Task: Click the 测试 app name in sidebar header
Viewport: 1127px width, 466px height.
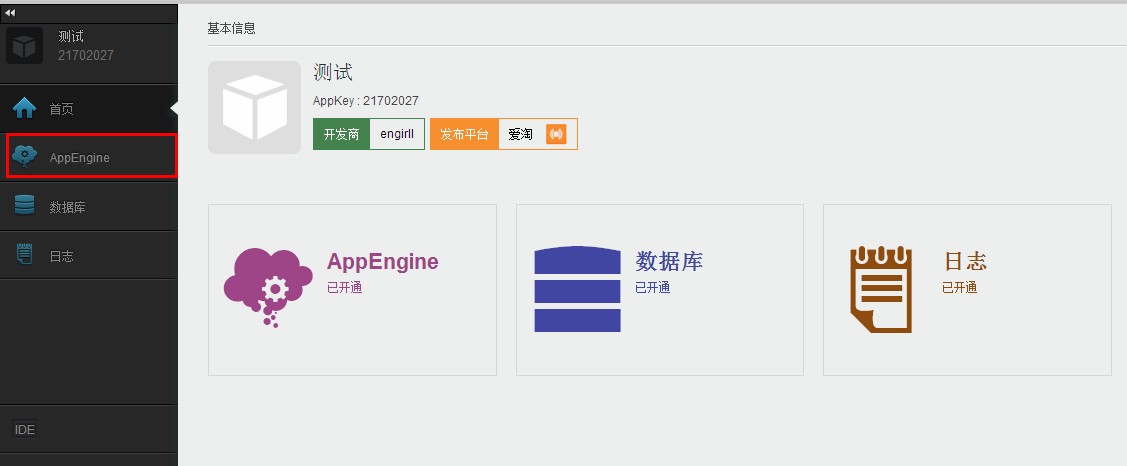Action: click(71, 37)
